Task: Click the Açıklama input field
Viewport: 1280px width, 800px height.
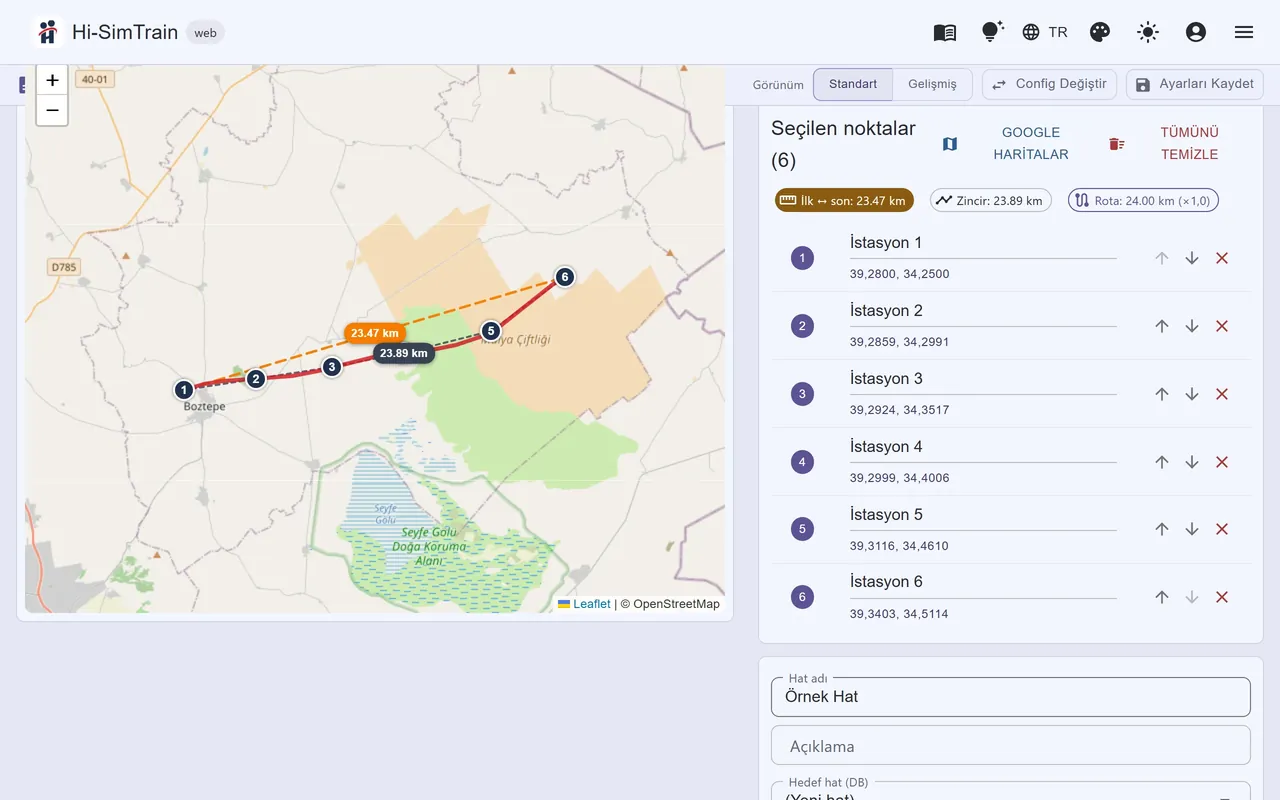Action: click(1011, 746)
